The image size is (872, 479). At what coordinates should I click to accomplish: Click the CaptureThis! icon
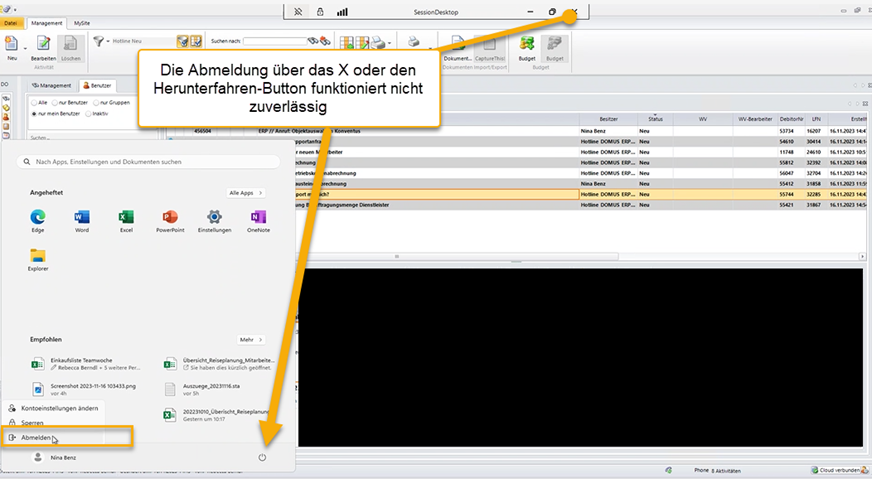[489, 43]
